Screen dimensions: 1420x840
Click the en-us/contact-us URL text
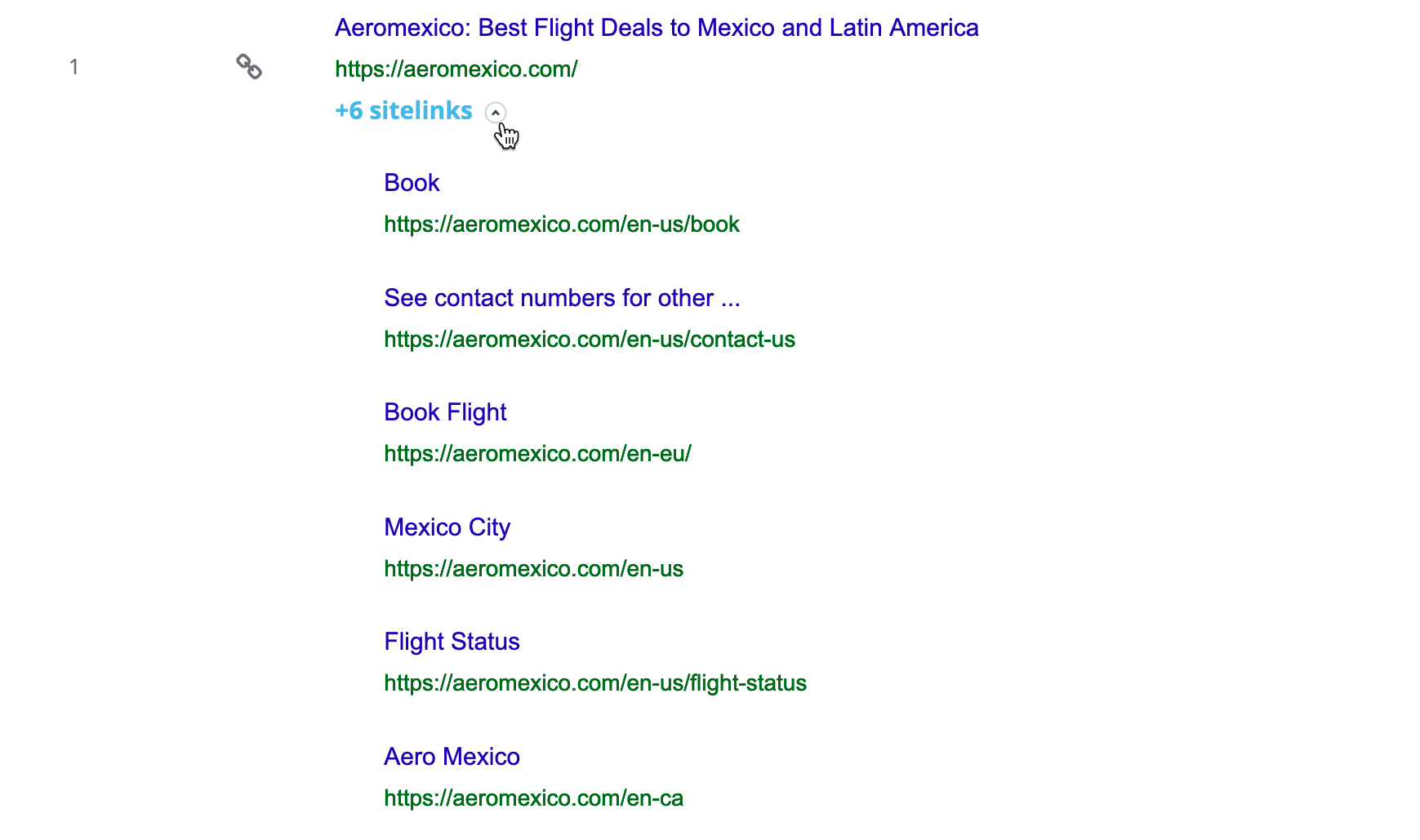click(x=590, y=340)
